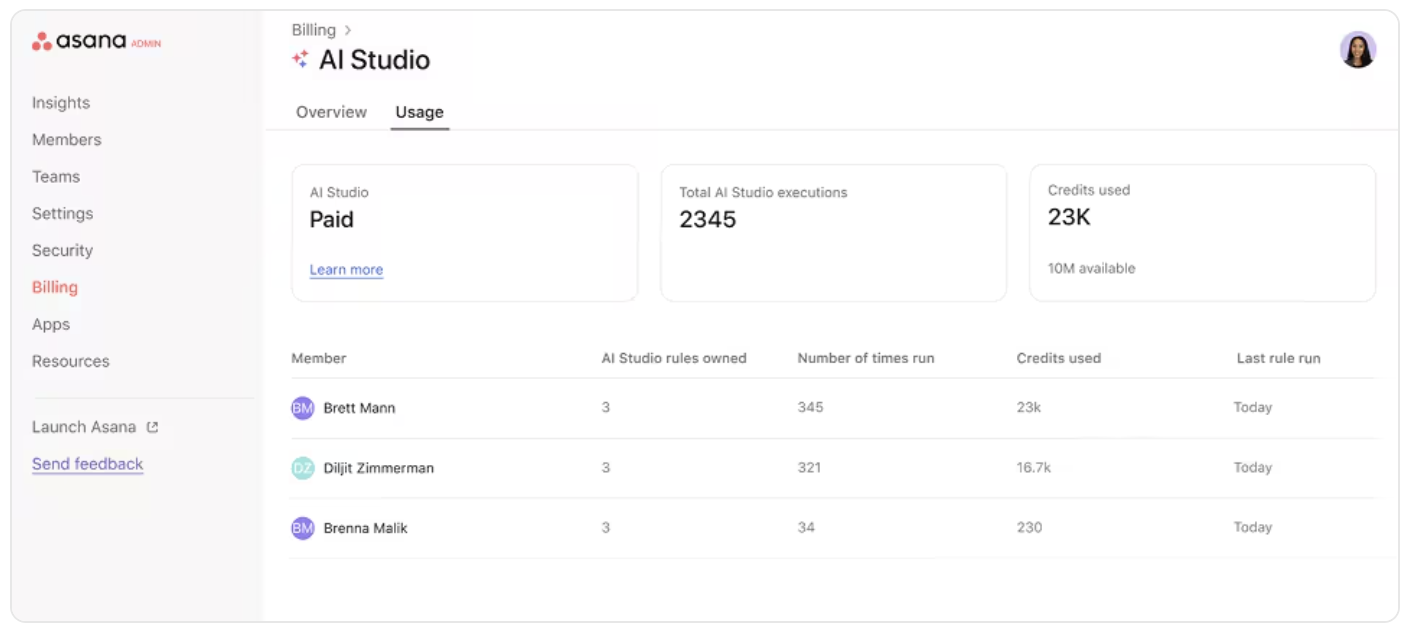
Task: Click Diljit Zimmerman's DZ avatar
Action: [302, 468]
